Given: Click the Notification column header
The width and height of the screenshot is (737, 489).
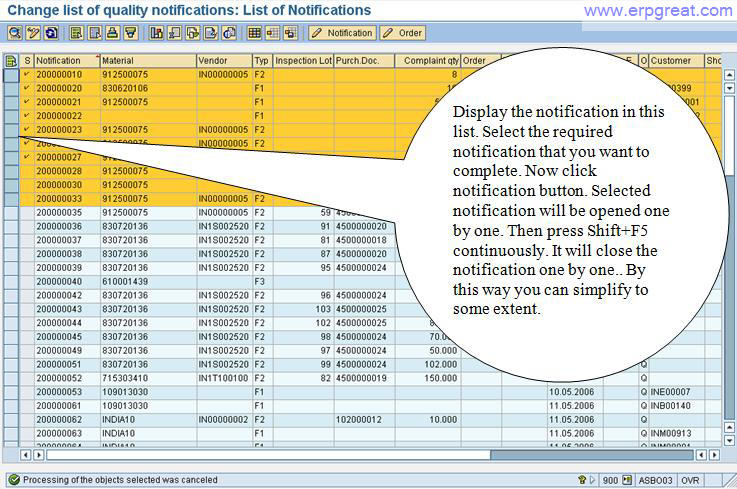Looking at the screenshot, I should [x=67, y=61].
